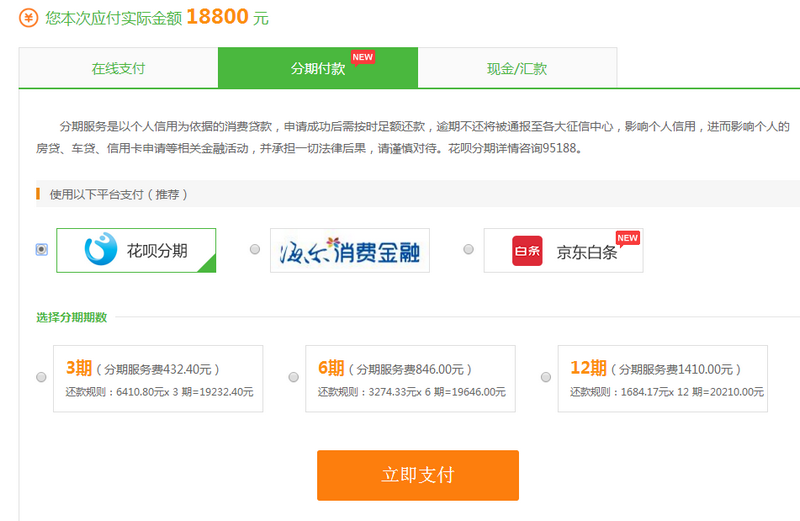800x521 pixels.
Task: Click the green corner checkmark on 花呗分期
Action: (207, 264)
